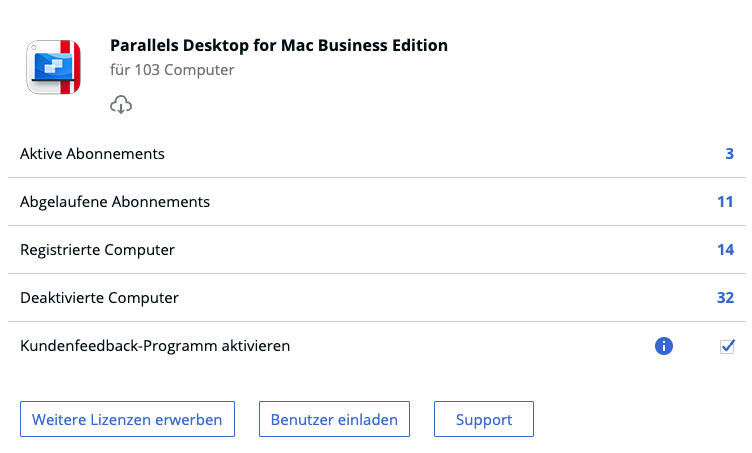Click the Parallels Desktop for Mac Business Edition title
This screenshot has height=453, width=752.
tap(279, 45)
